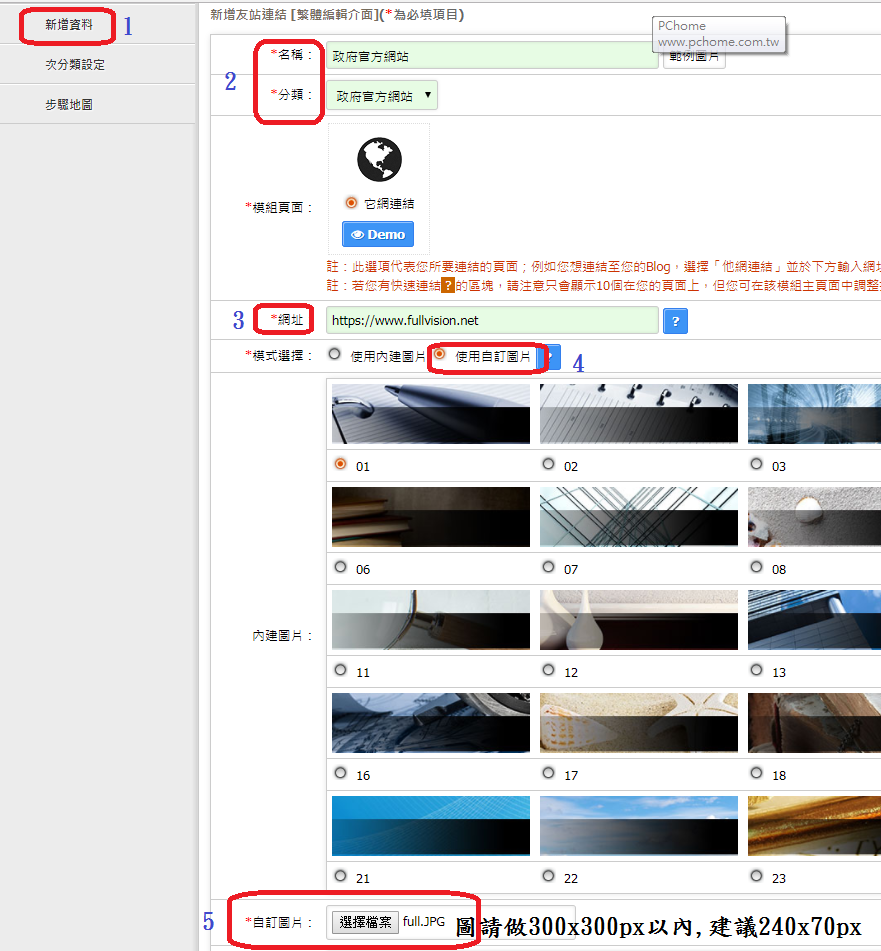This screenshot has width=881, height=951.
Task: Select built-in image radio 11
Action: pyautogui.click(x=341, y=670)
